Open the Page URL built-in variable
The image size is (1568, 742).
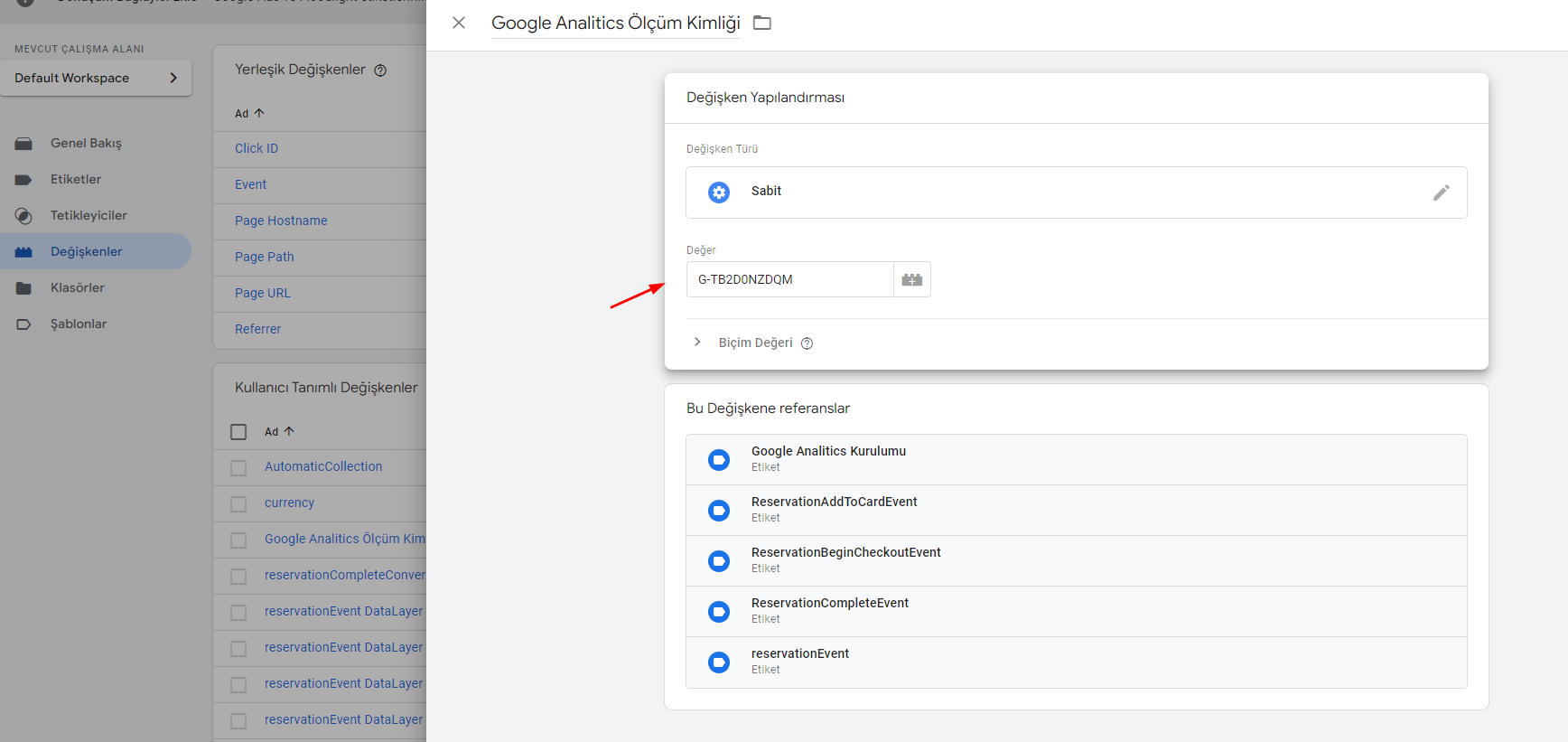pyautogui.click(x=263, y=293)
